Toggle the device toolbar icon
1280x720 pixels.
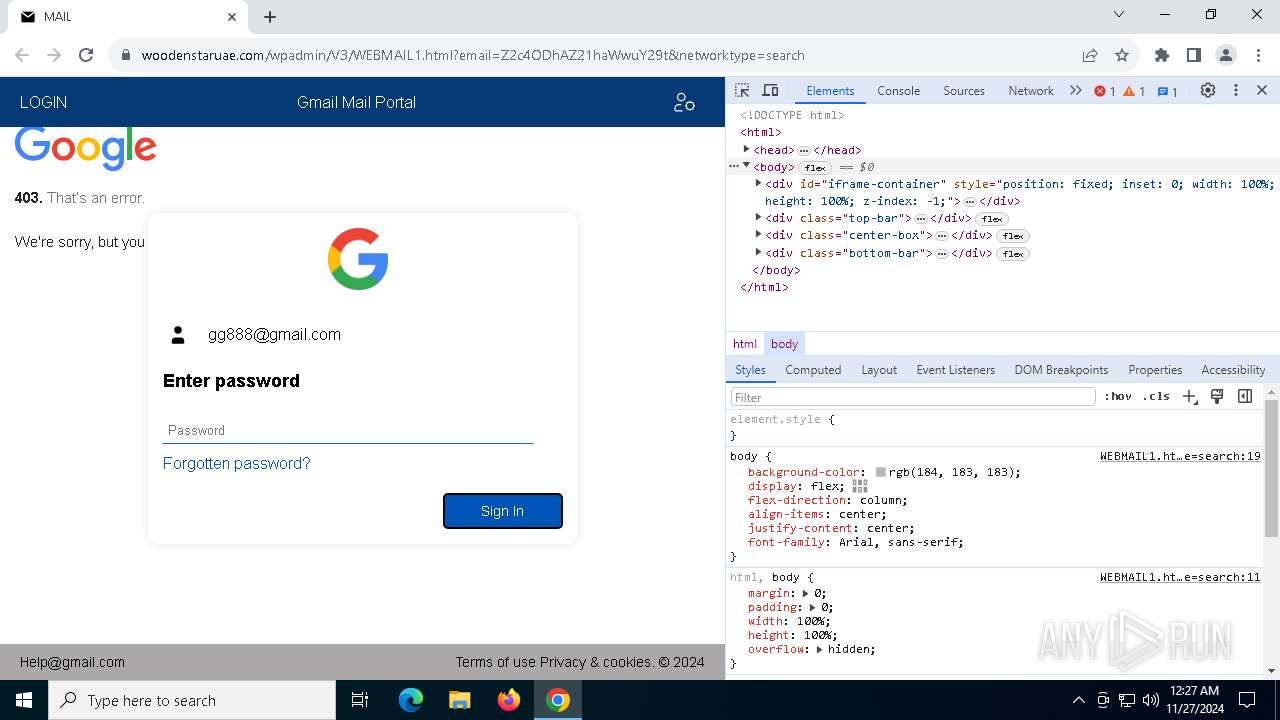770,90
